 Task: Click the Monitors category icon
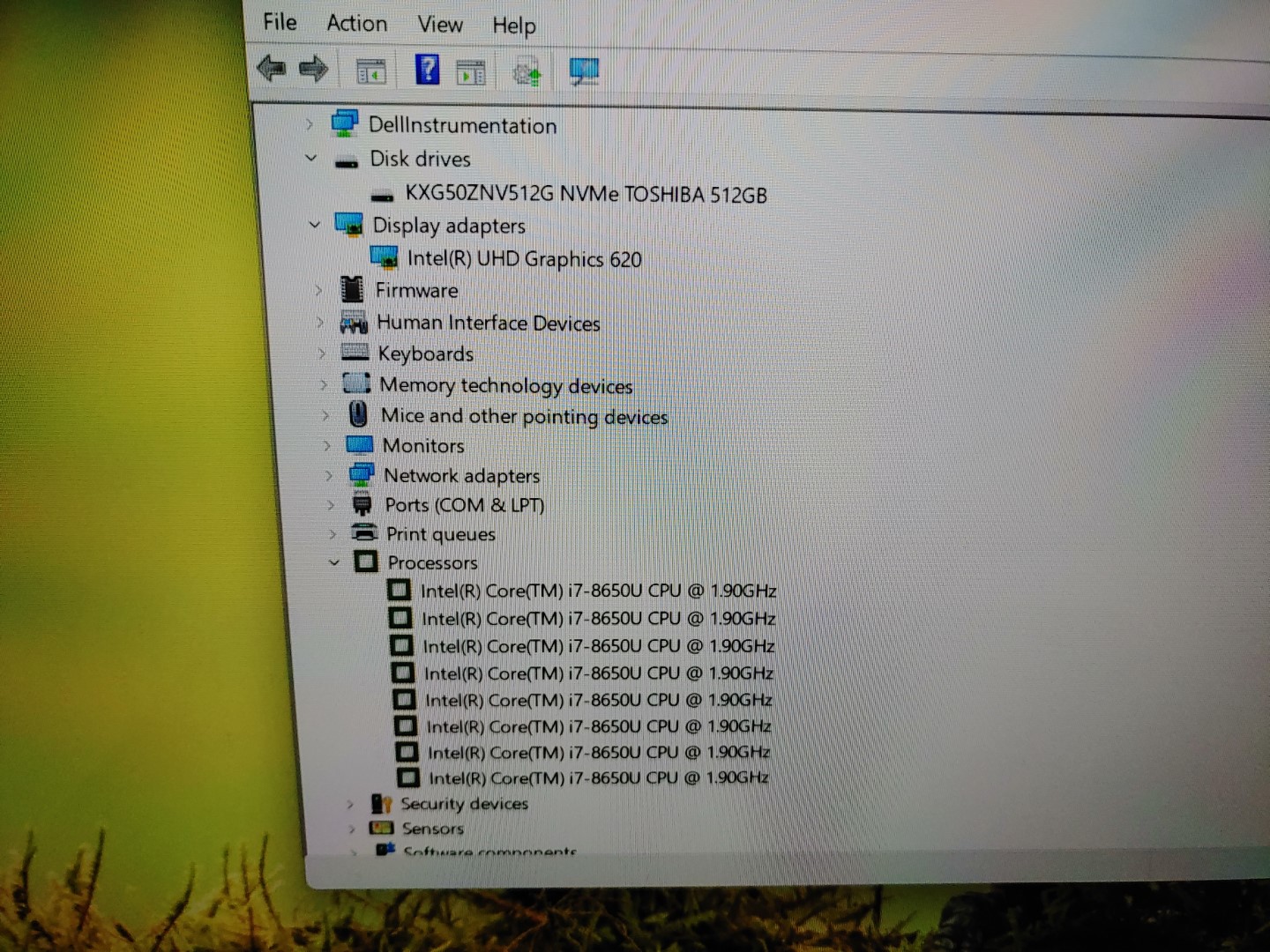360,444
